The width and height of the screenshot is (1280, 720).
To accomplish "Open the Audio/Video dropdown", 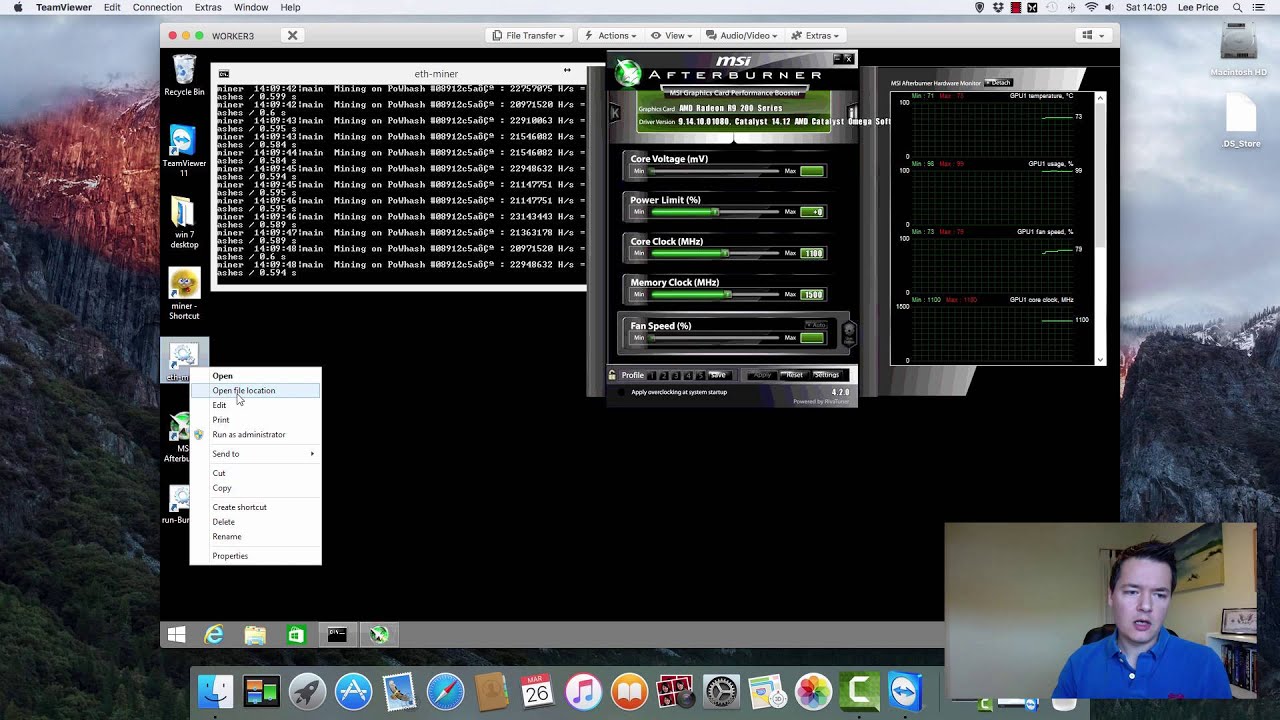I will 742,35.
